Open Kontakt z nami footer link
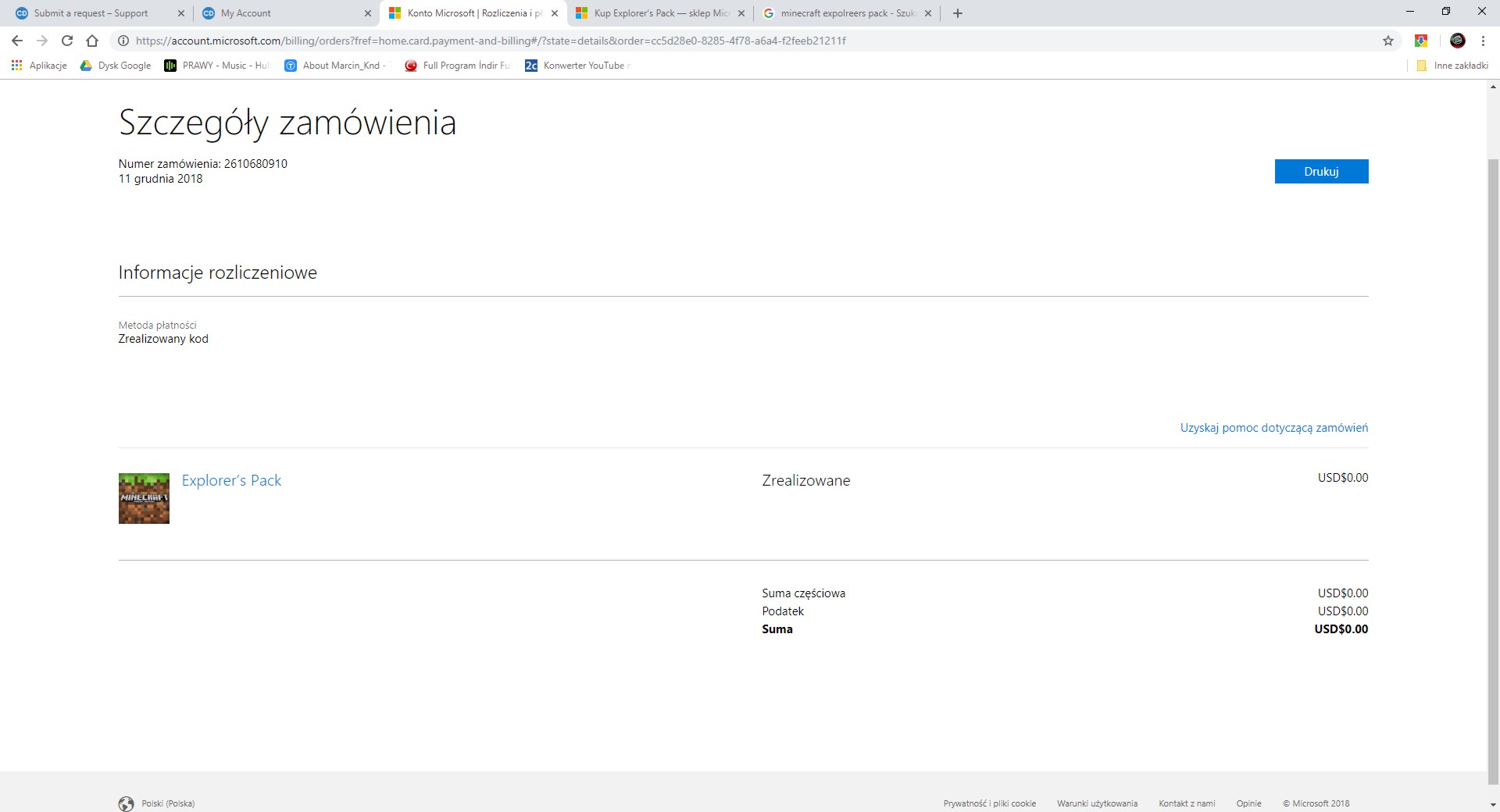The image size is (1500, 812). tap(1187, 803)
